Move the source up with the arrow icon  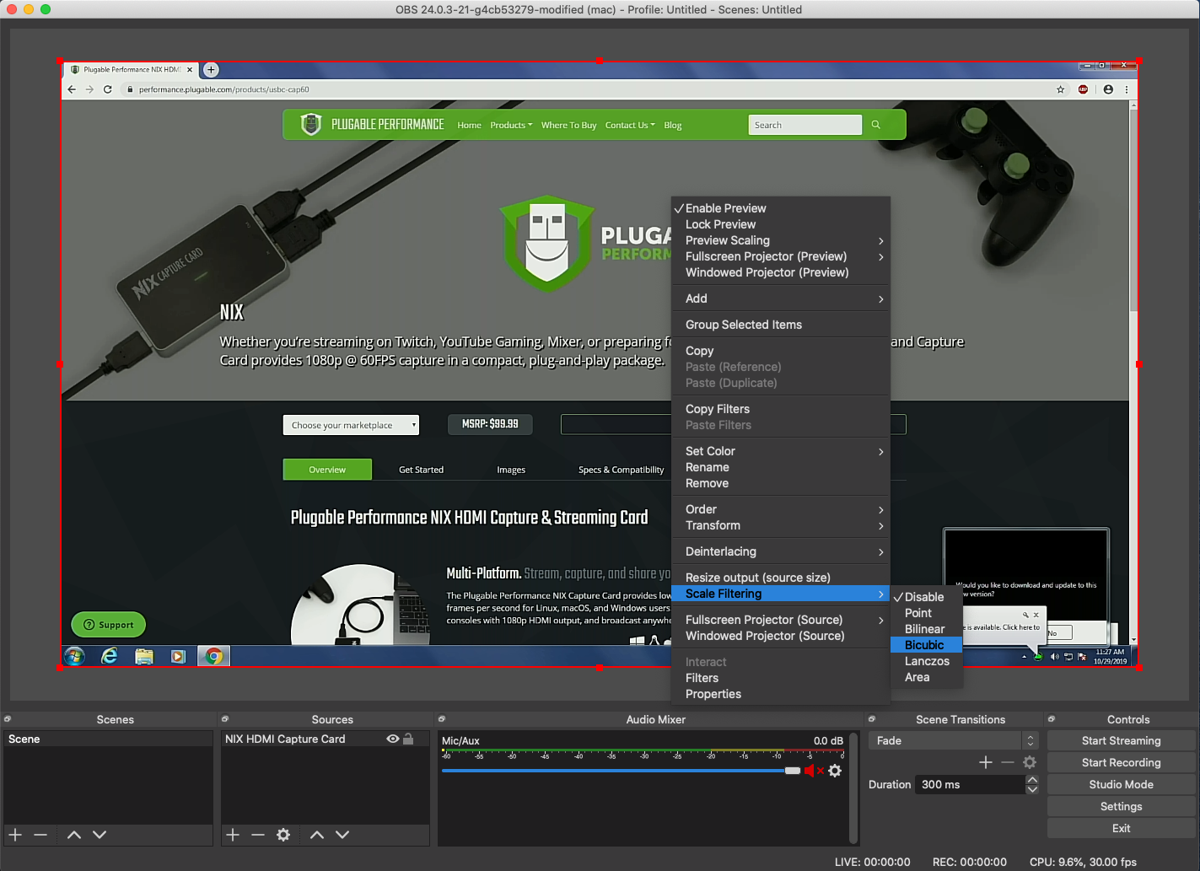pos(316,834)
